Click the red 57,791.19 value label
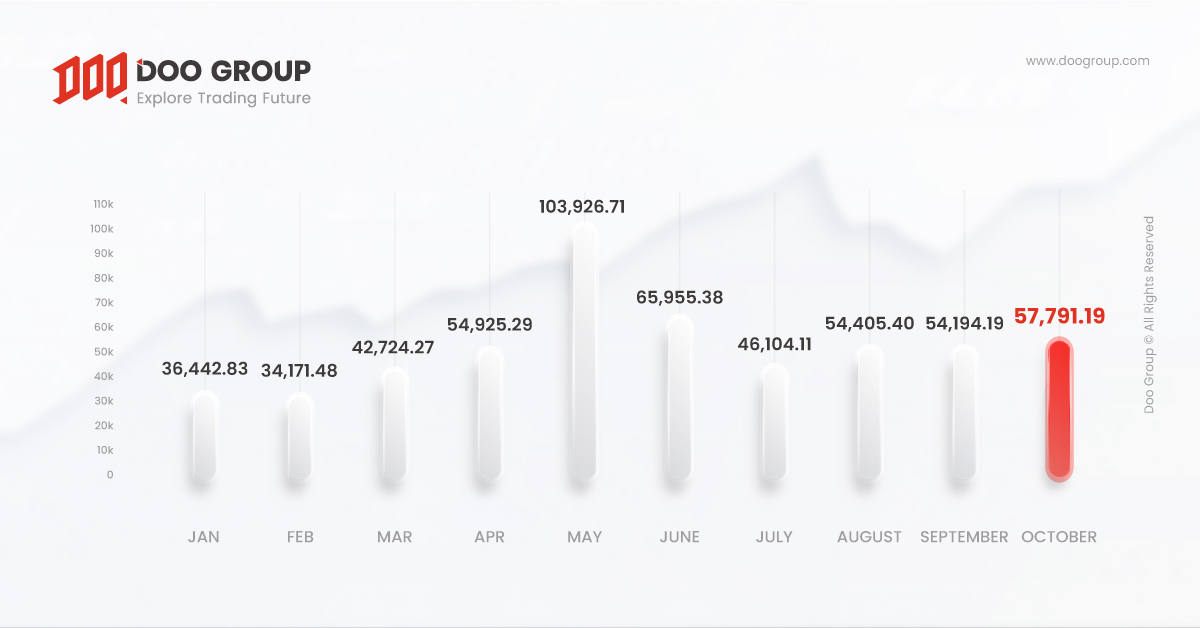 point(1059,317)
